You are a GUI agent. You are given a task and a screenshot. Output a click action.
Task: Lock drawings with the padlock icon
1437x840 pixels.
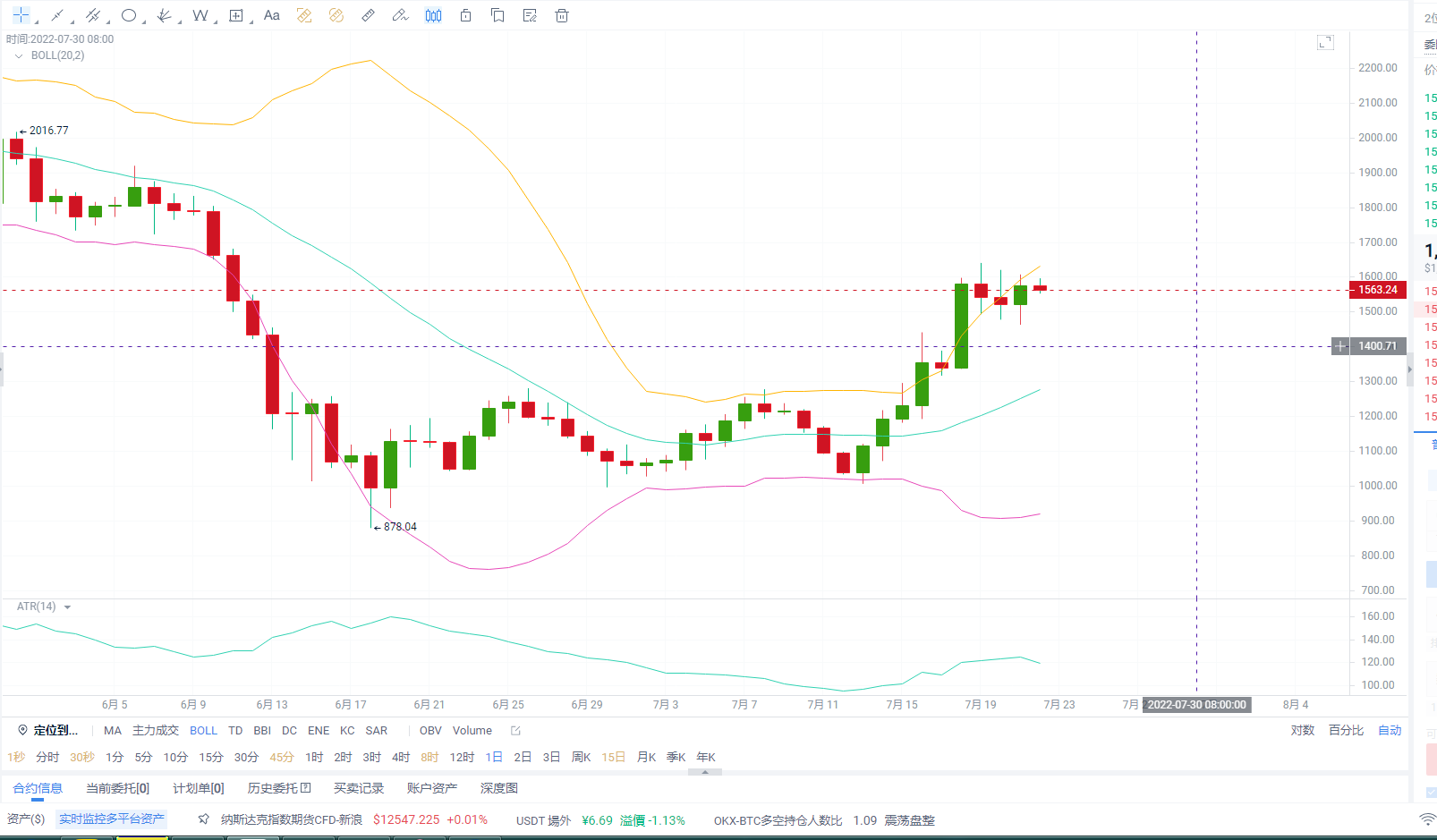point(465,15)
